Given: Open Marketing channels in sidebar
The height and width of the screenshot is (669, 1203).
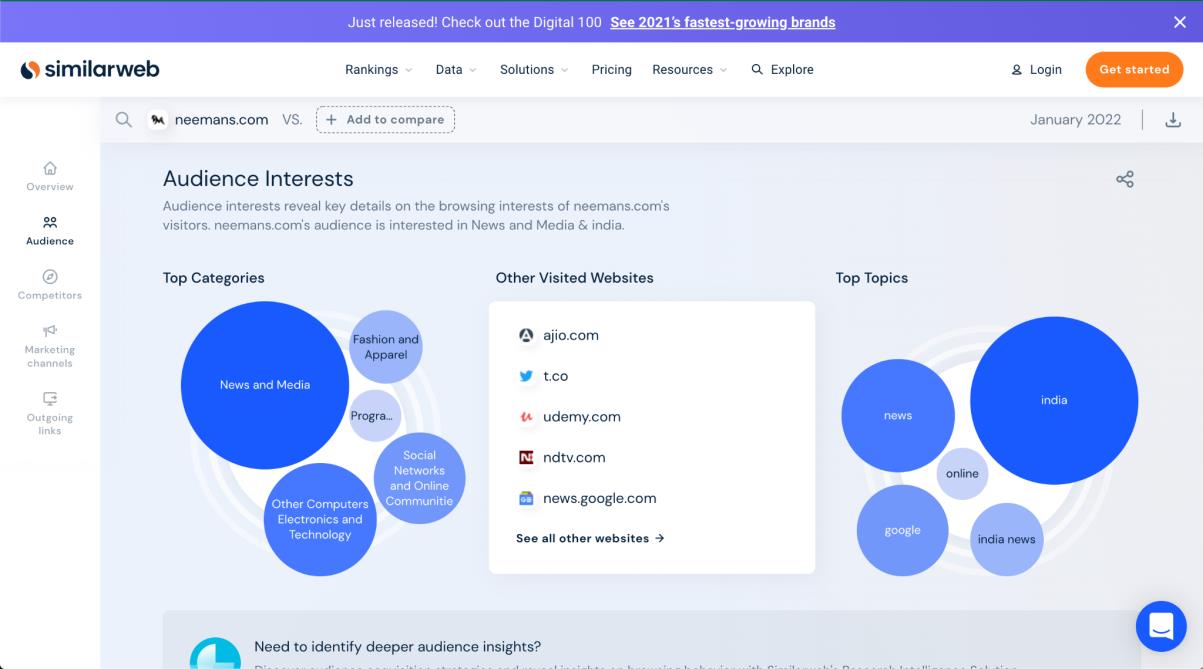Looking at the screenshot, I should (50, 346).
